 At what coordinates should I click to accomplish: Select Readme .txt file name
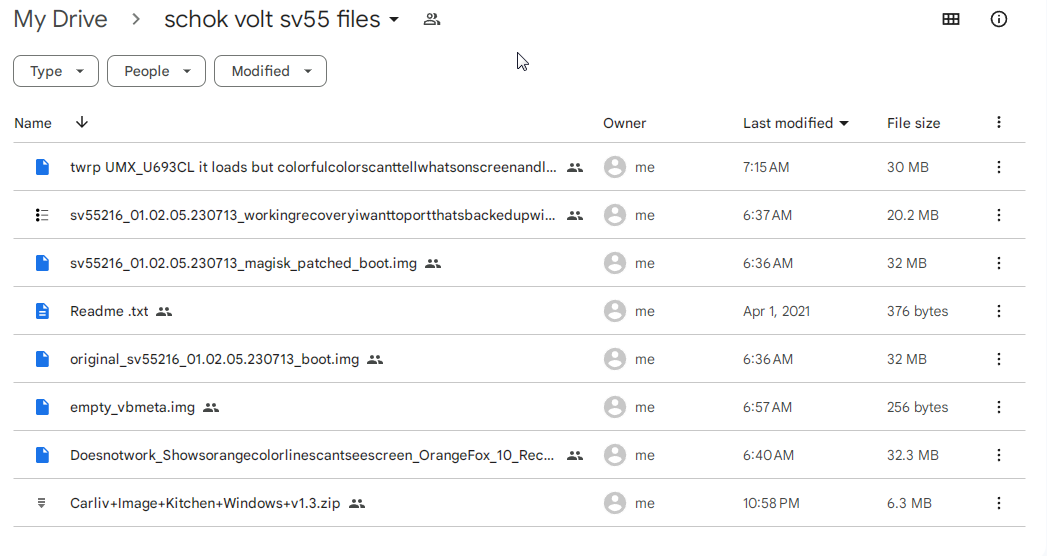click(x=110, y=311)
